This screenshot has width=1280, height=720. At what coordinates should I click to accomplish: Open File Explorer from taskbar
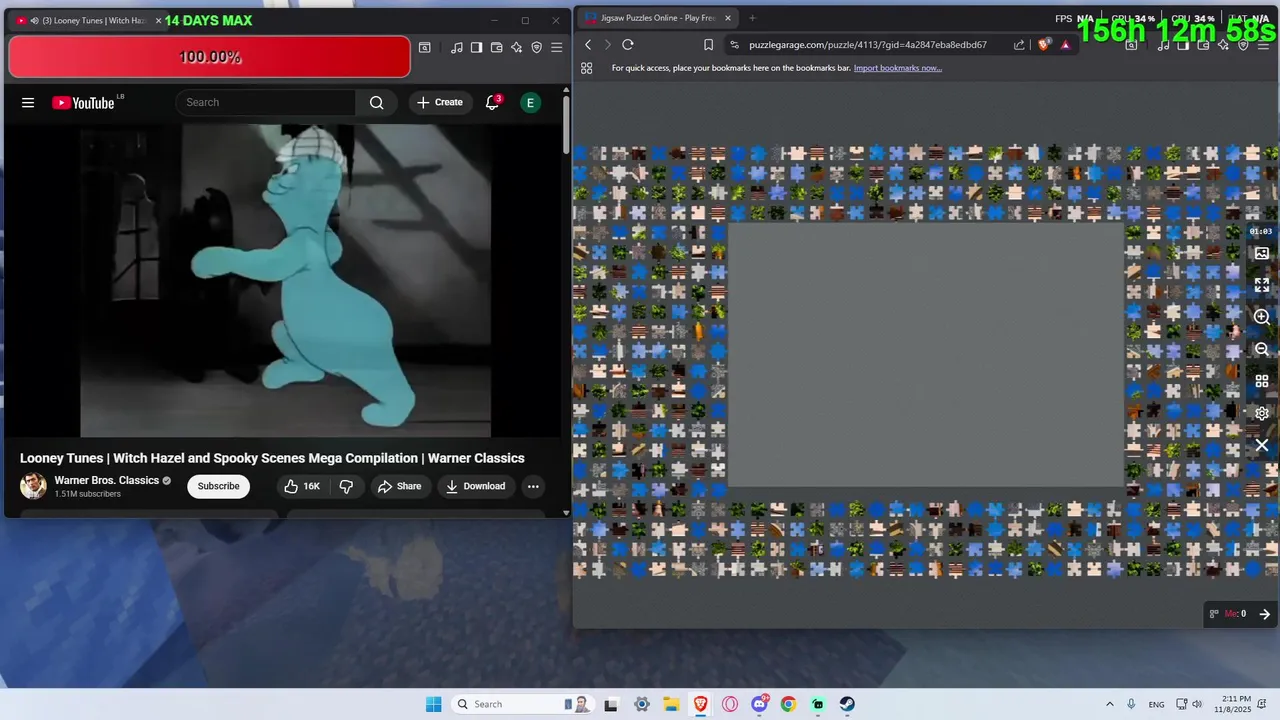click(671, 704)
